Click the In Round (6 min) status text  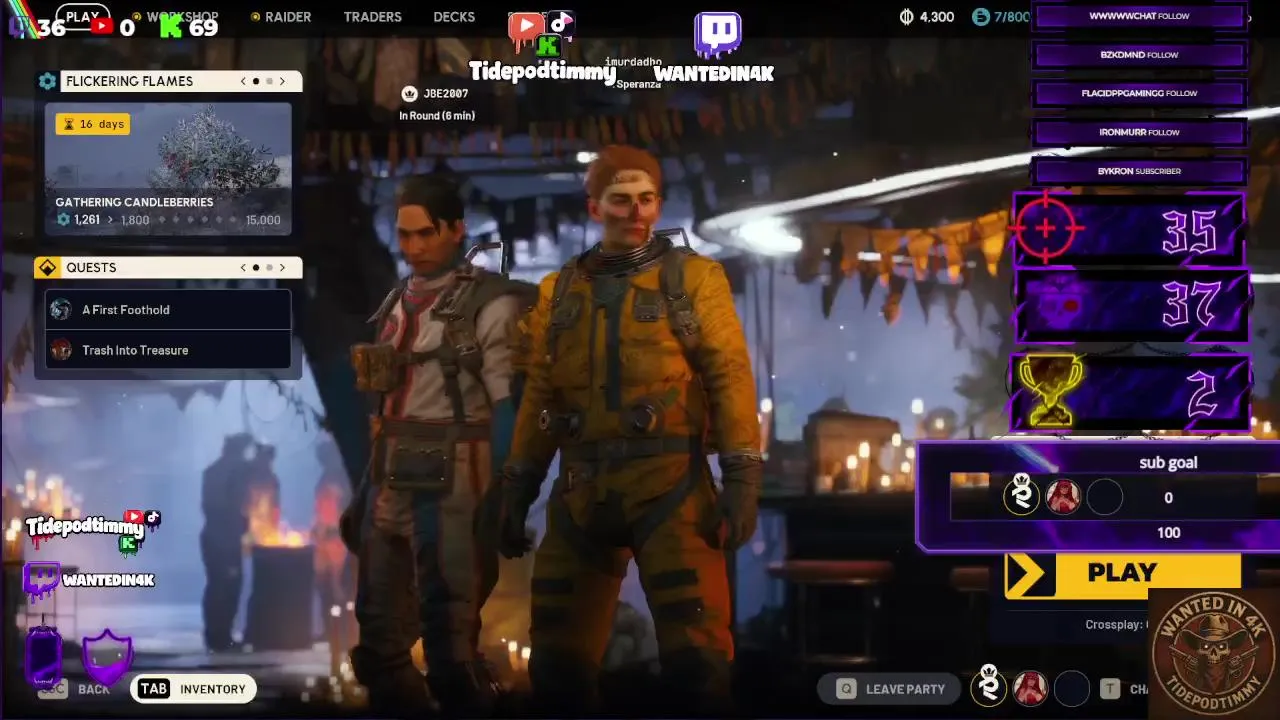pyautogui.click(x=437, y=116)
